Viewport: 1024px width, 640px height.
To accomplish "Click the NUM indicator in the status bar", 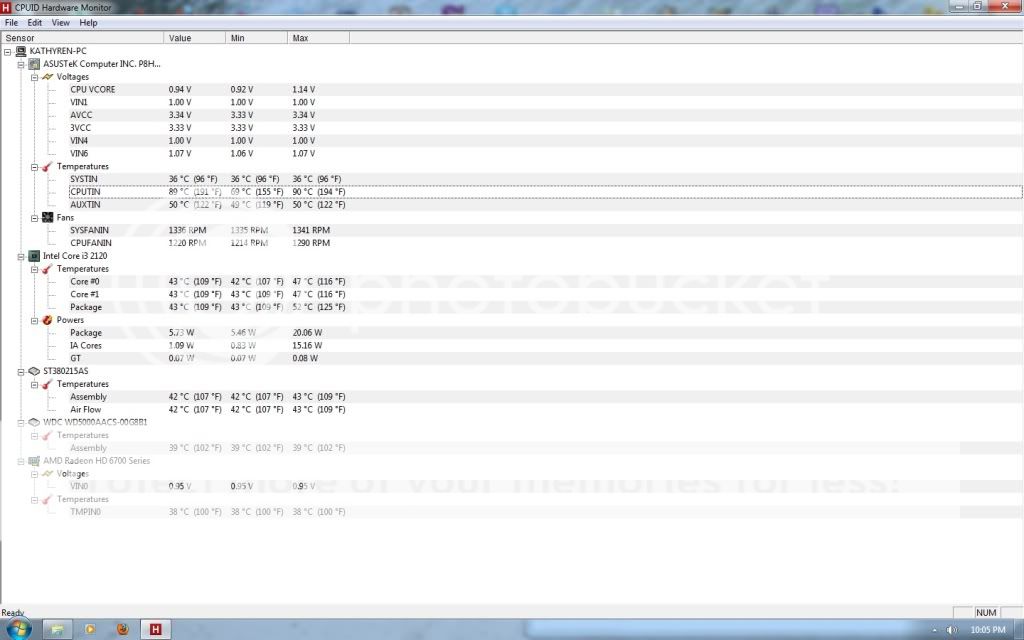I will 986,613.
